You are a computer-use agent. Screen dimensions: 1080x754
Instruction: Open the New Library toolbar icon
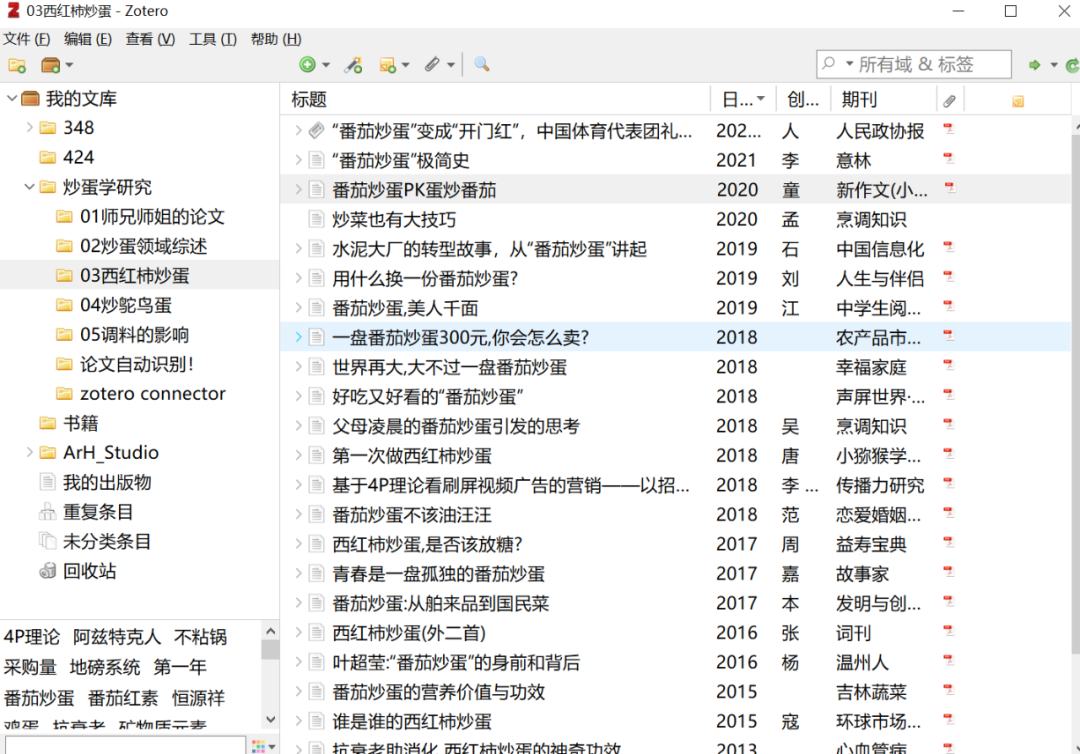click(50, 65)
